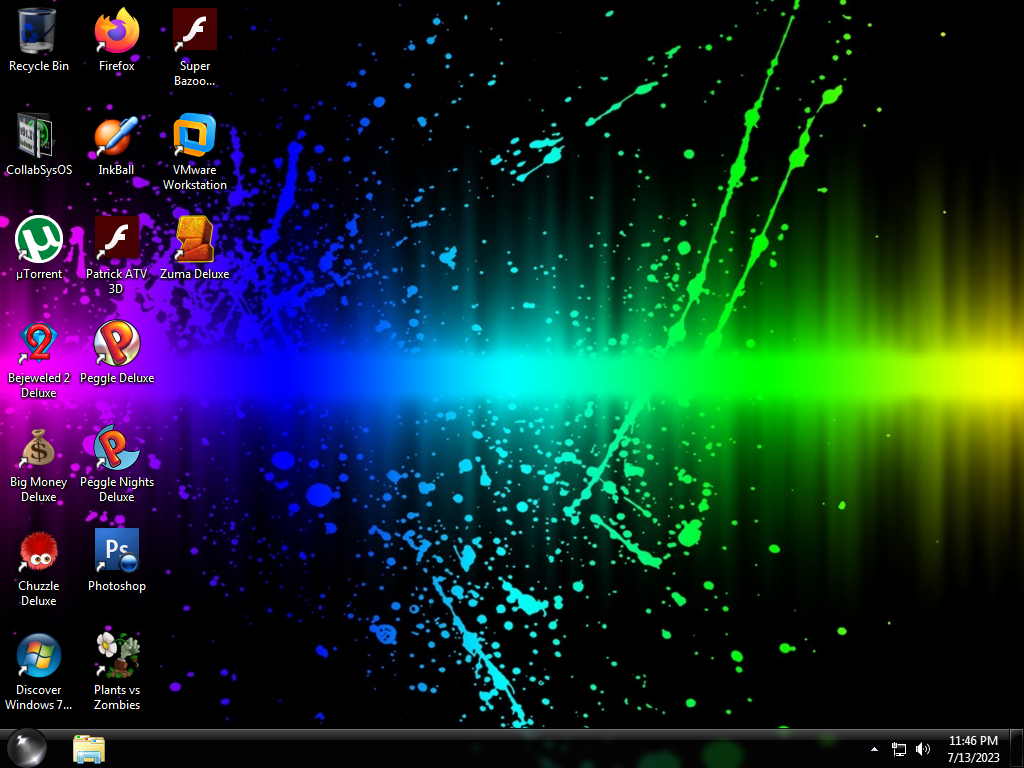Open the volume speaker tray icon
This screenshot has height=768, width=1024.
(x=922, y=749)
